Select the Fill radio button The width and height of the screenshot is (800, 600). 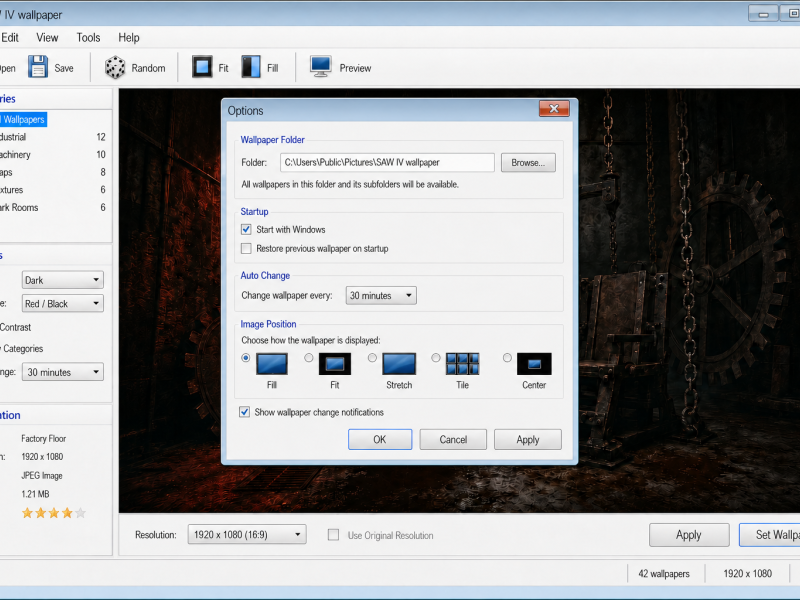(245, 358)
